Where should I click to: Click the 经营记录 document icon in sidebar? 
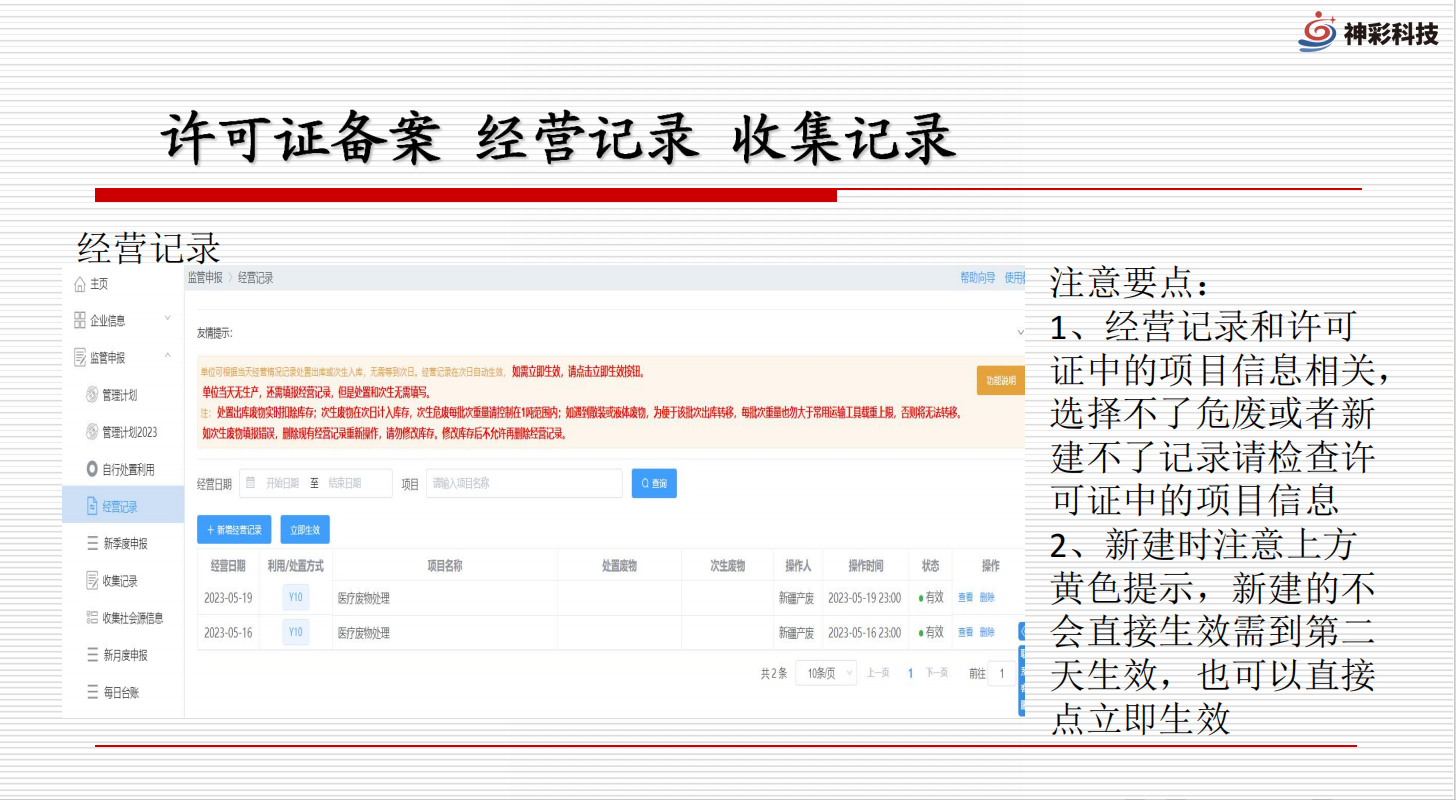(92, 506)
